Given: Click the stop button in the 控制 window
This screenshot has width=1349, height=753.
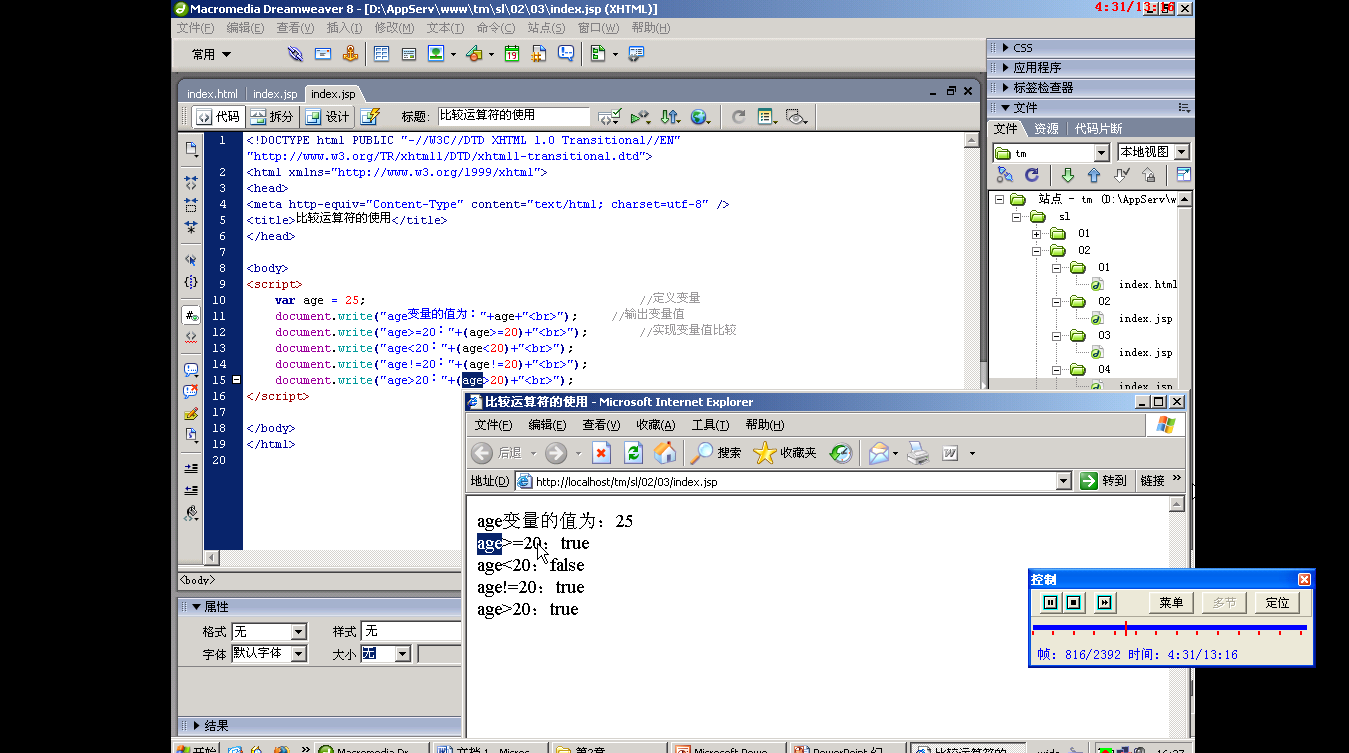Looking at the screenshot, I should click(x=1073, y=602).
